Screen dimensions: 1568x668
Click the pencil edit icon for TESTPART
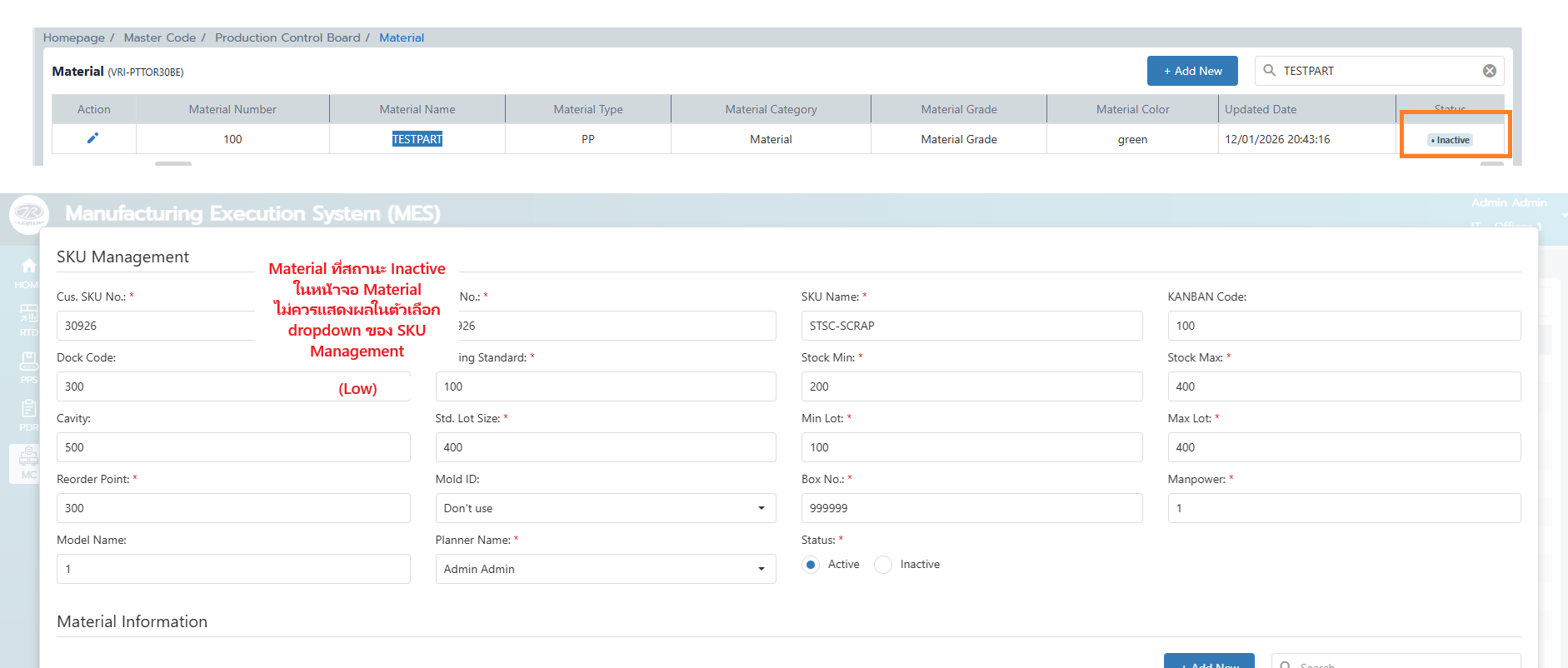(x=92, y=138)
